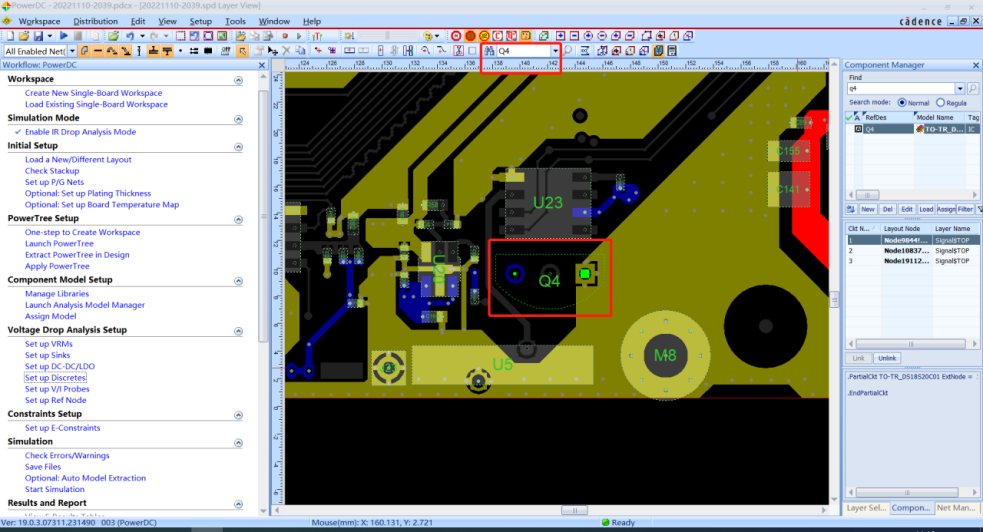The image size is (983, 532).
Task: Collapse the Voltage Drop Analysis Setup section
Action: (238, 331)
